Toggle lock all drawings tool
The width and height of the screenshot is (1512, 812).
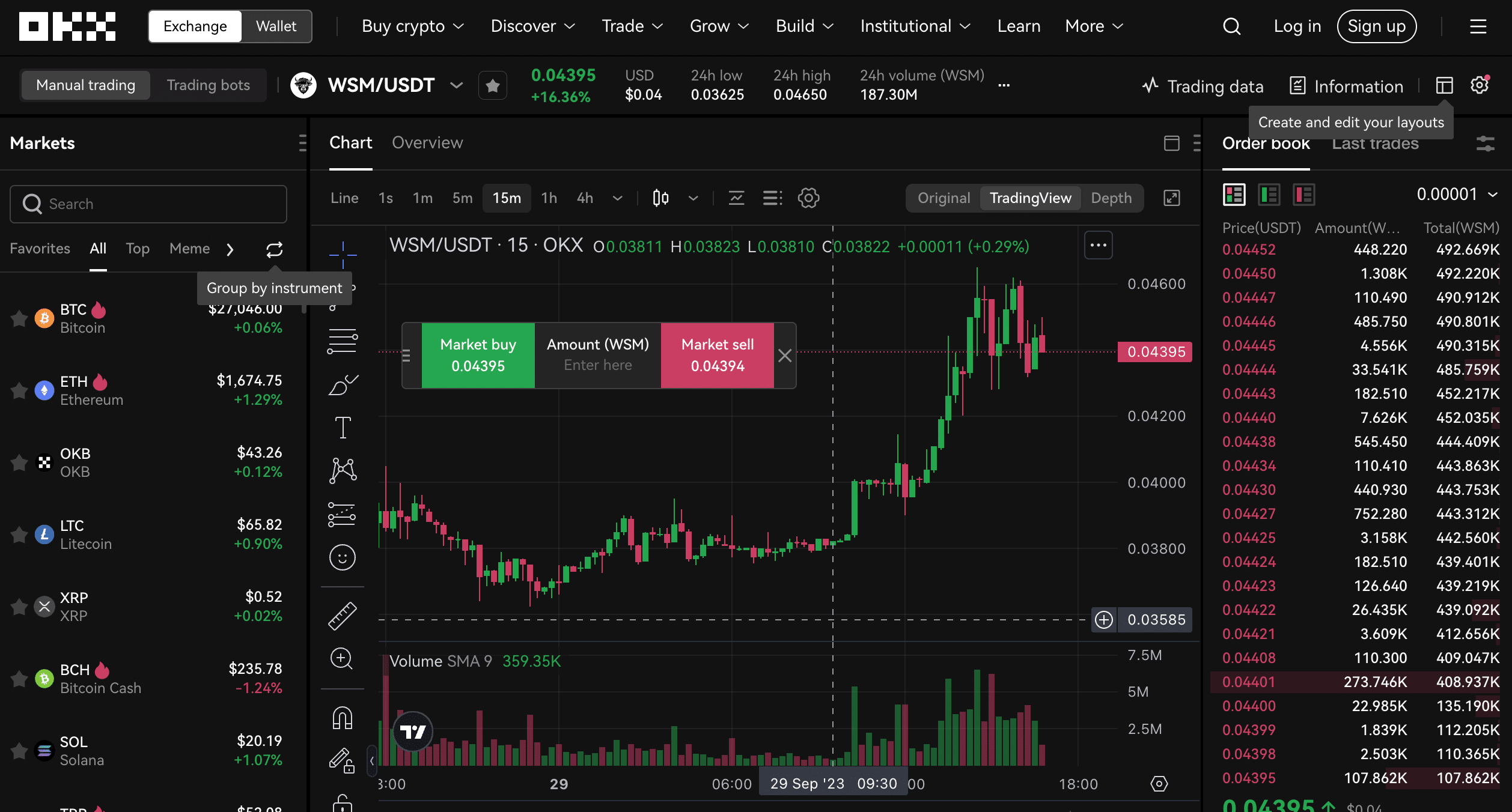342,760
